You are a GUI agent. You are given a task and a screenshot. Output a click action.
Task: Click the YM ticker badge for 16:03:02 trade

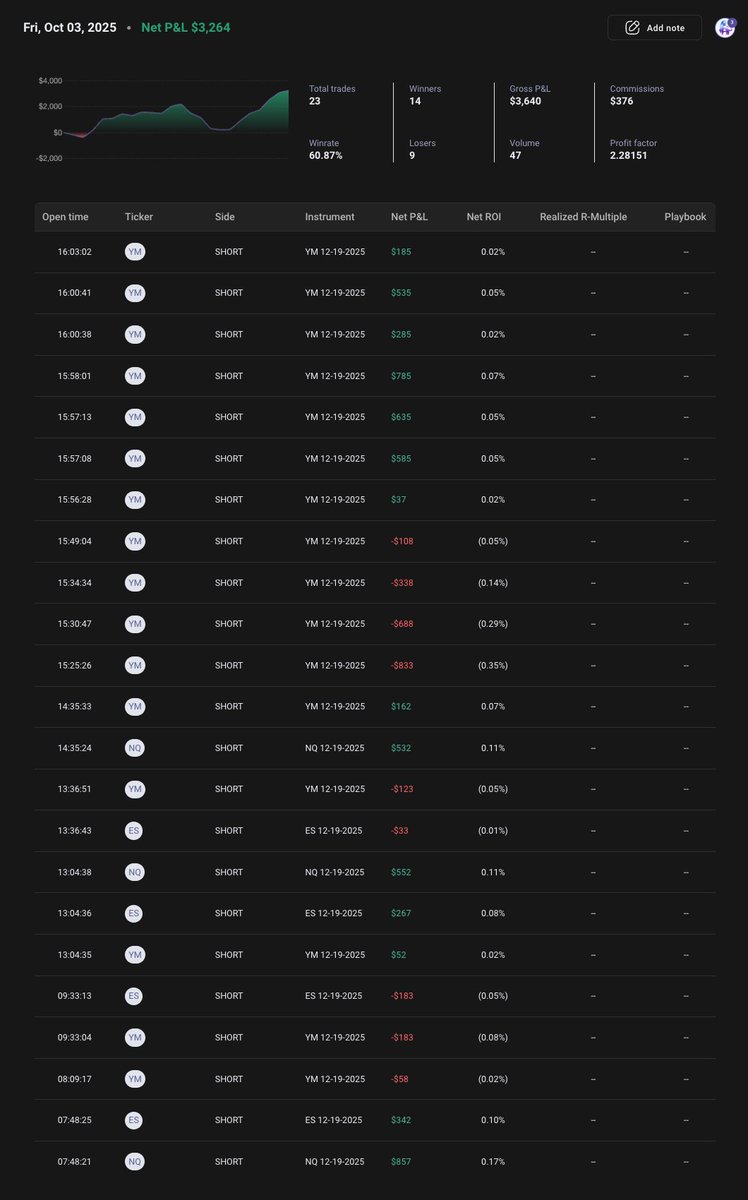(135, 252)
